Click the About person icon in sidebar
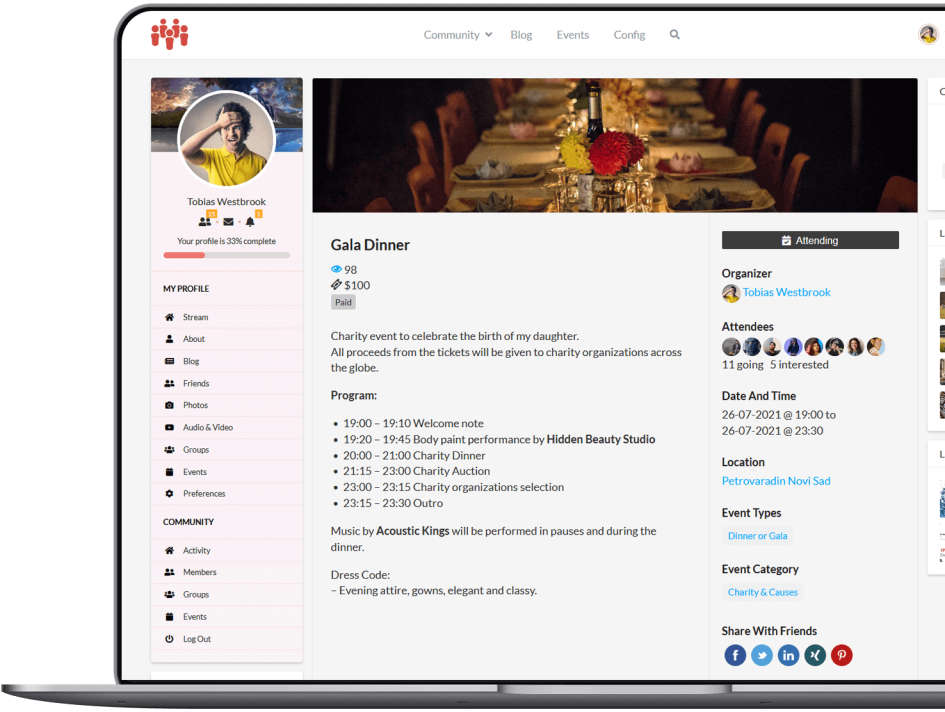Image resolution: width=945 pixels, height=712 pixels. 169,339
